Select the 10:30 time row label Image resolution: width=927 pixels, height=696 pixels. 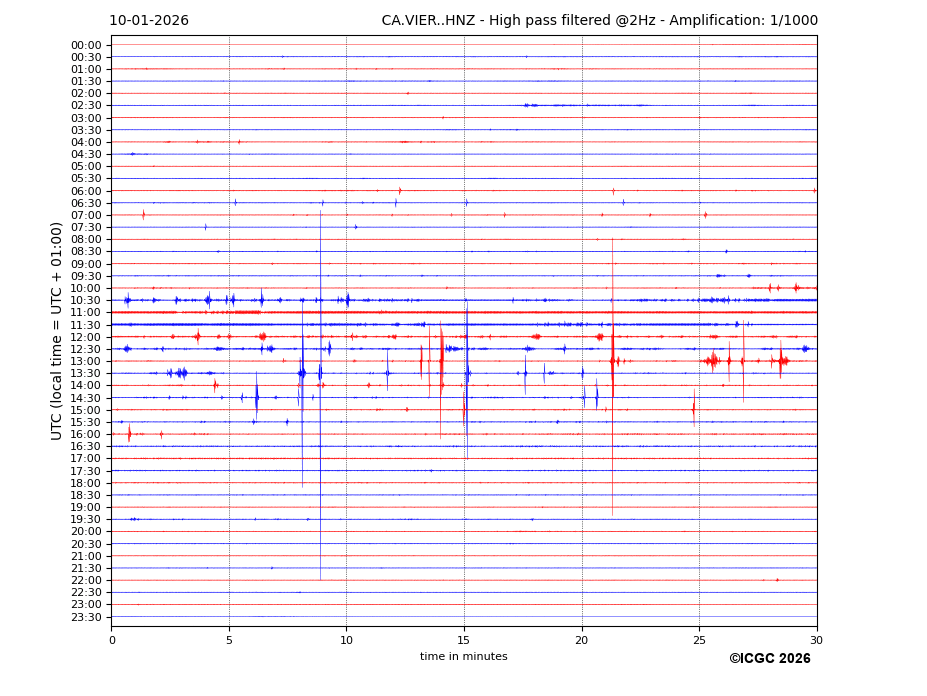click(86, 300)
